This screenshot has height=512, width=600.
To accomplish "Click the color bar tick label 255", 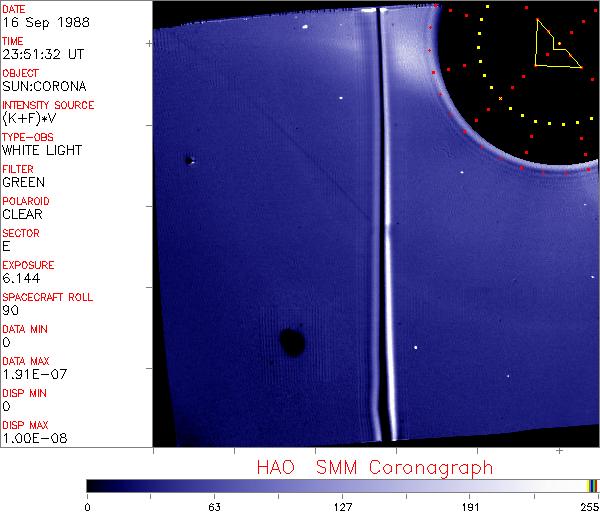I will [x=590, y=507].
